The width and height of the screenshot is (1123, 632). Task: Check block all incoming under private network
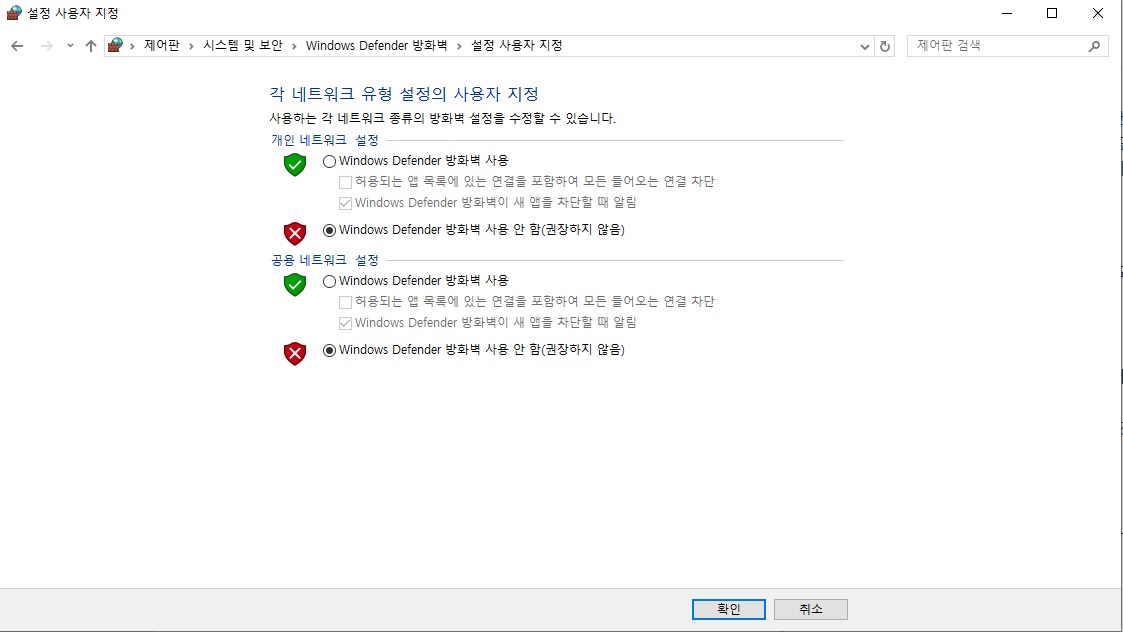pos(345,182)
